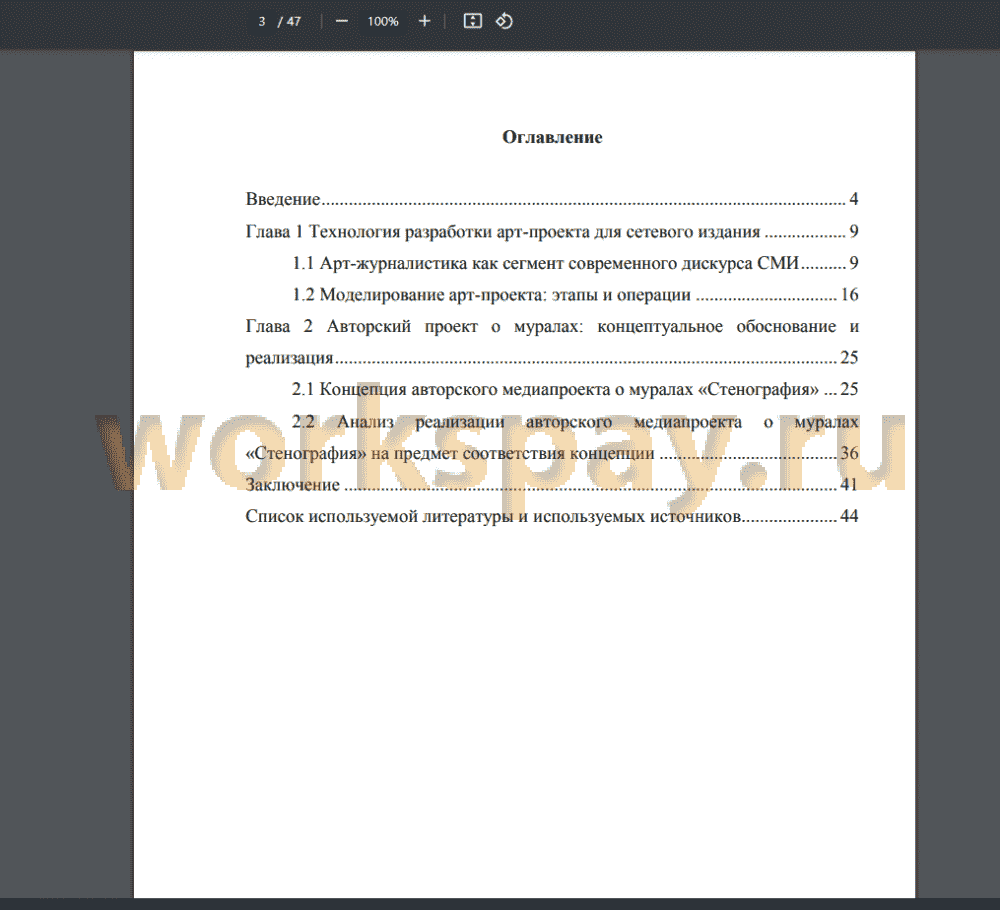Click page number 36 in contents
1000x910 pixels.
849,453
